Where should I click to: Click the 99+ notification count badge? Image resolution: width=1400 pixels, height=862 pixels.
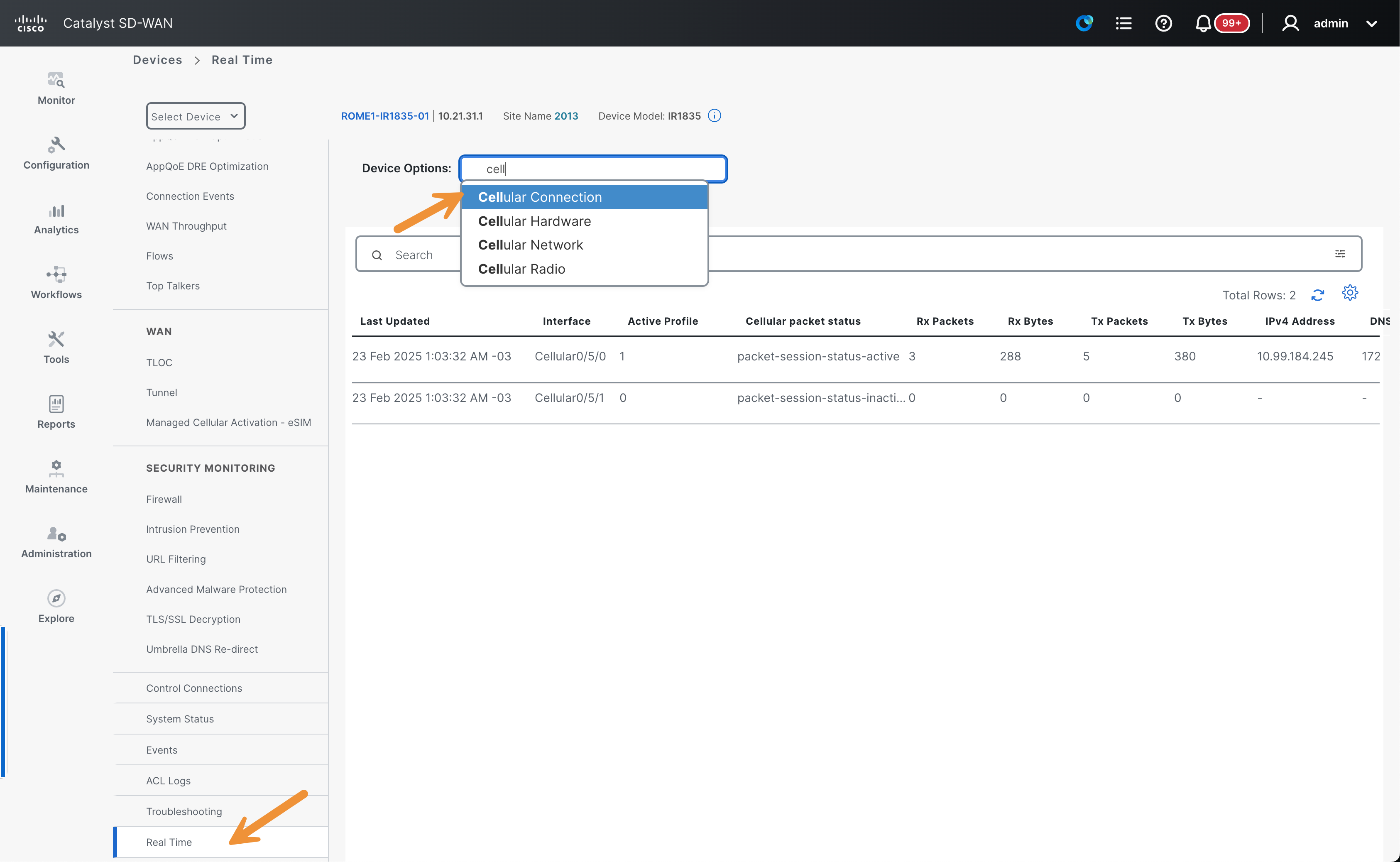click(1231, 23)
